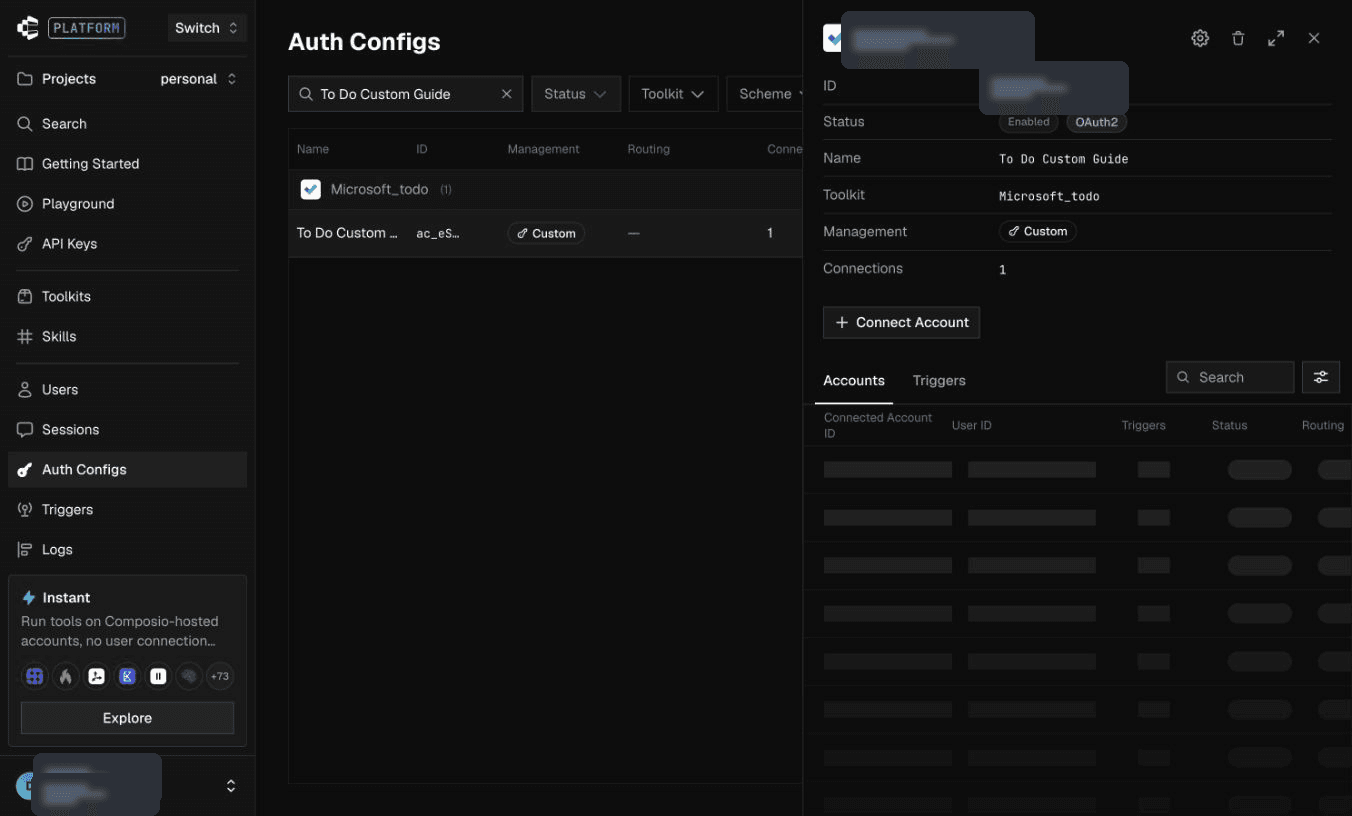Switch to the Triggers tab

(939, 381)
